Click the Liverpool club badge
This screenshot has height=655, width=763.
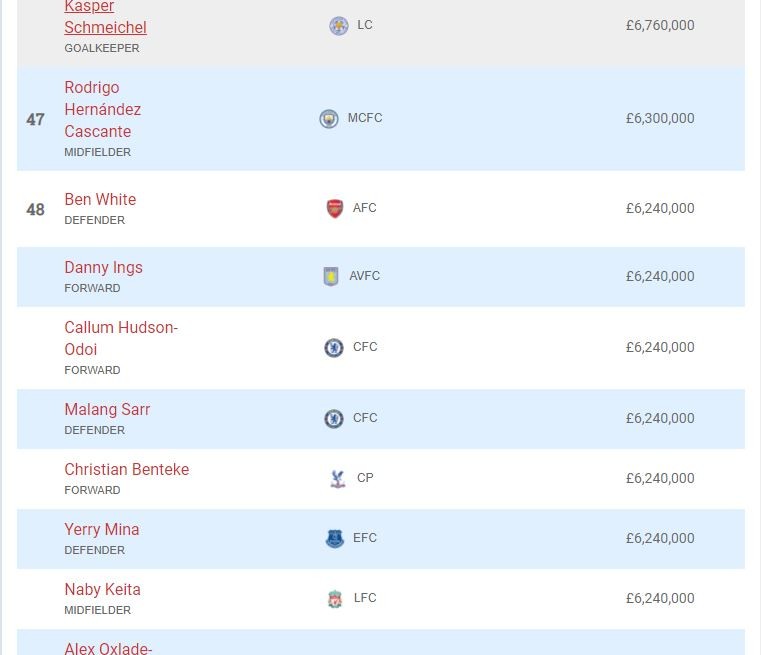coord(335,598)
